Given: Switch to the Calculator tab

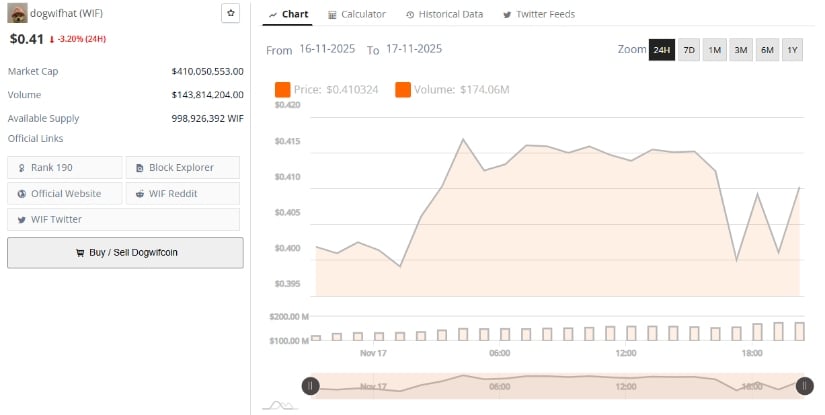Looking at the screenshot, I should (x=357, y=14).
